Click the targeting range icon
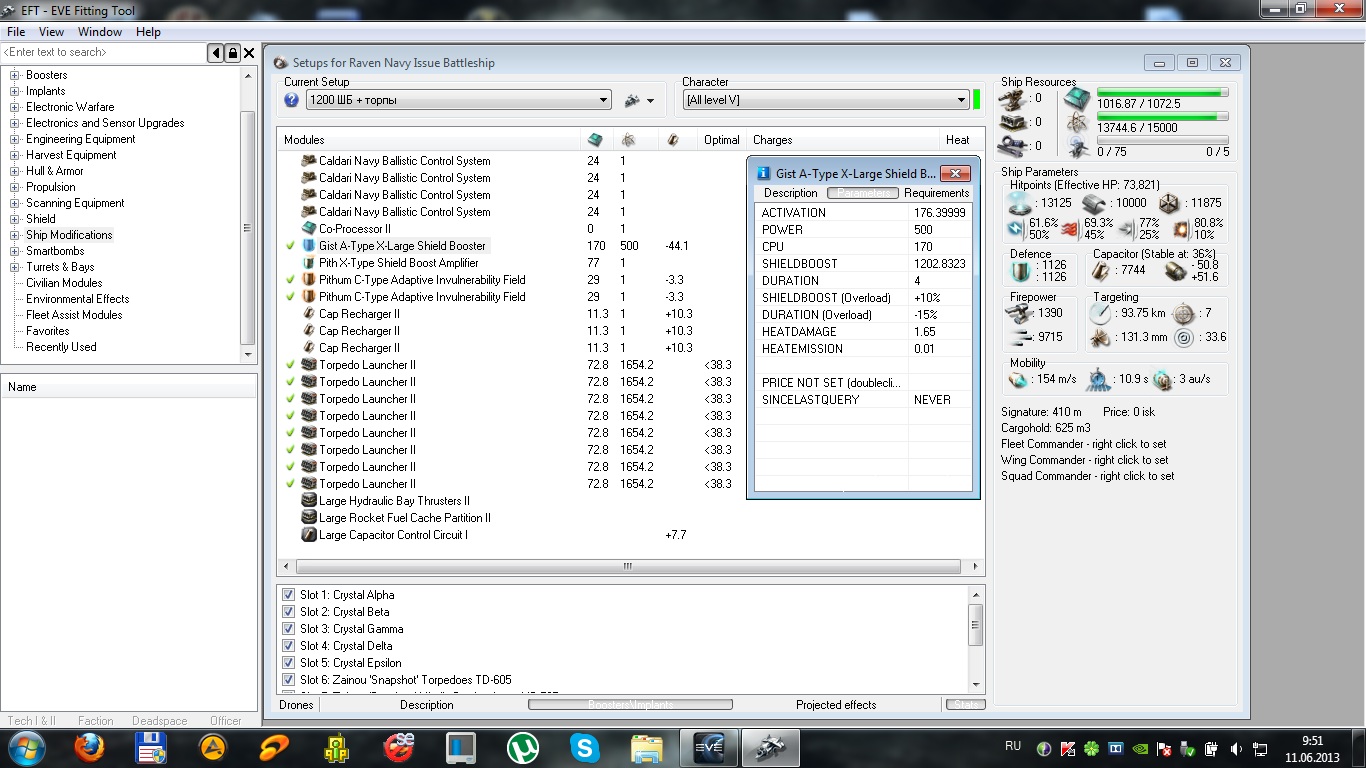1366x768 pixels. point(1101,313)
